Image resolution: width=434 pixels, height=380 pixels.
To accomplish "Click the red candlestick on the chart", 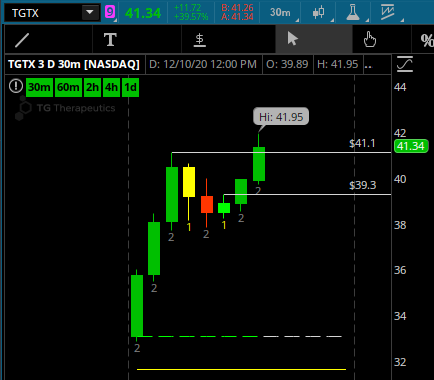I will click(207, 204).
